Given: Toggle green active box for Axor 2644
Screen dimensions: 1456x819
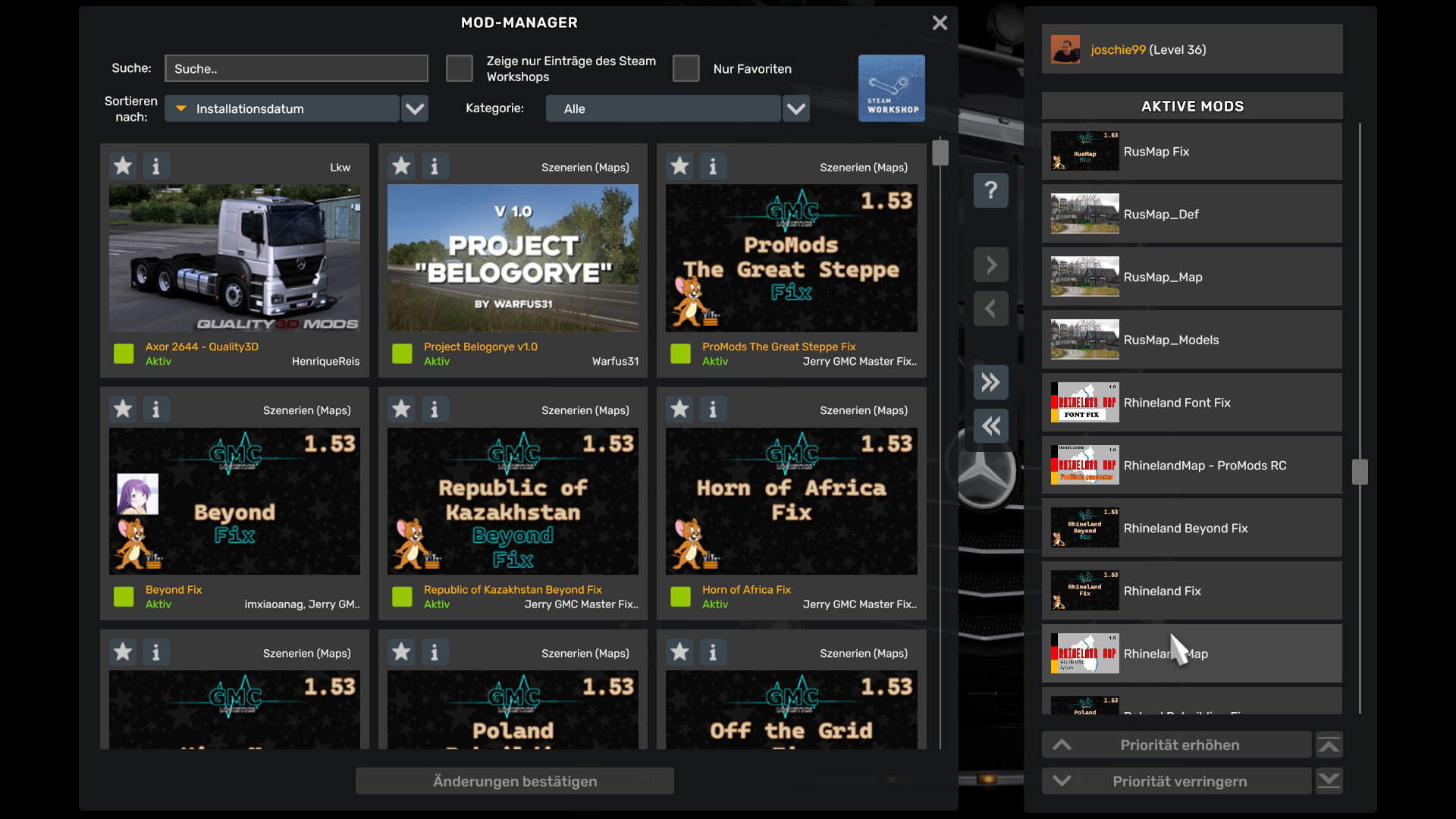Looking at the screenshot, I should tap(124, 353).
